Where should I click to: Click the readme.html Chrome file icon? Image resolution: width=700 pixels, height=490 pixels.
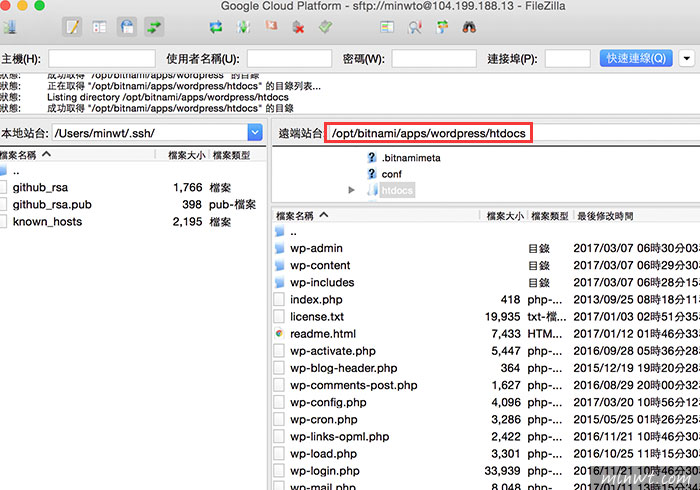pyautogui.click(x=279, y=333)
